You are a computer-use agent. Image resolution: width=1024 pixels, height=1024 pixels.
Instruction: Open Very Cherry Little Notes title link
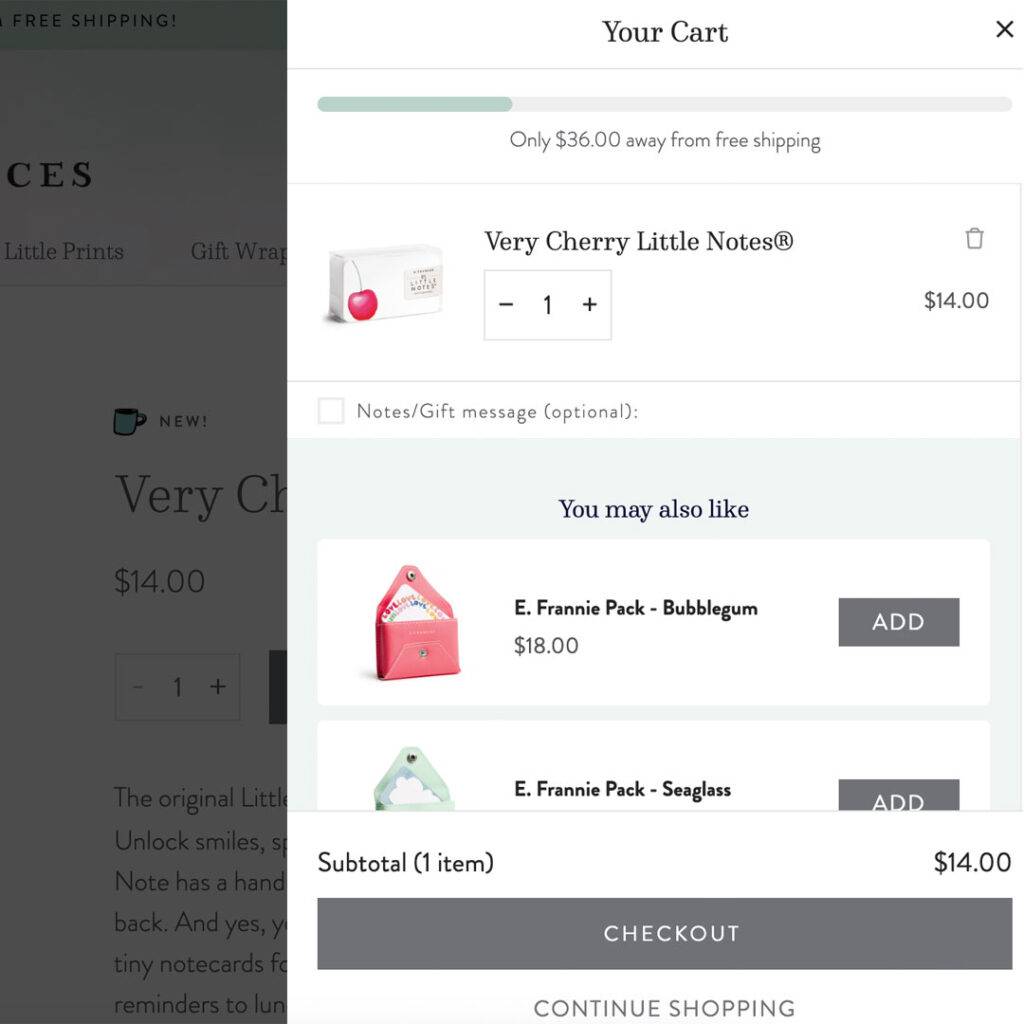click(x=639, y=242)
